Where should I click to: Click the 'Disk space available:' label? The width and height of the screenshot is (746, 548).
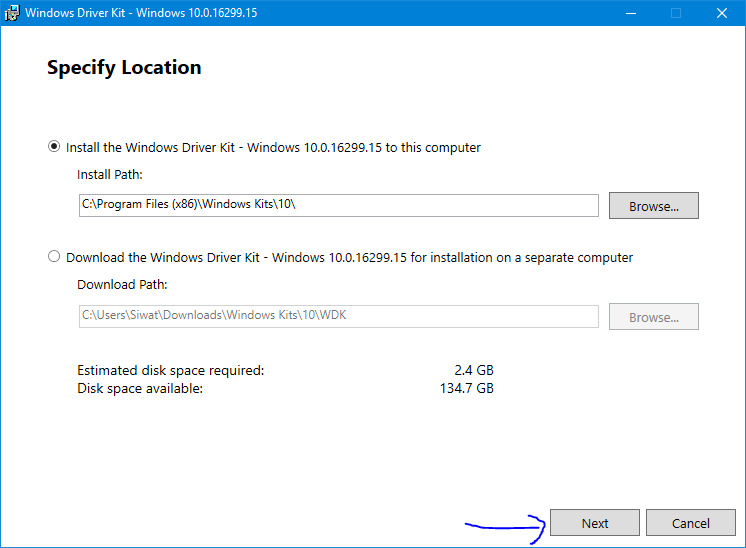tap(140, 388)
